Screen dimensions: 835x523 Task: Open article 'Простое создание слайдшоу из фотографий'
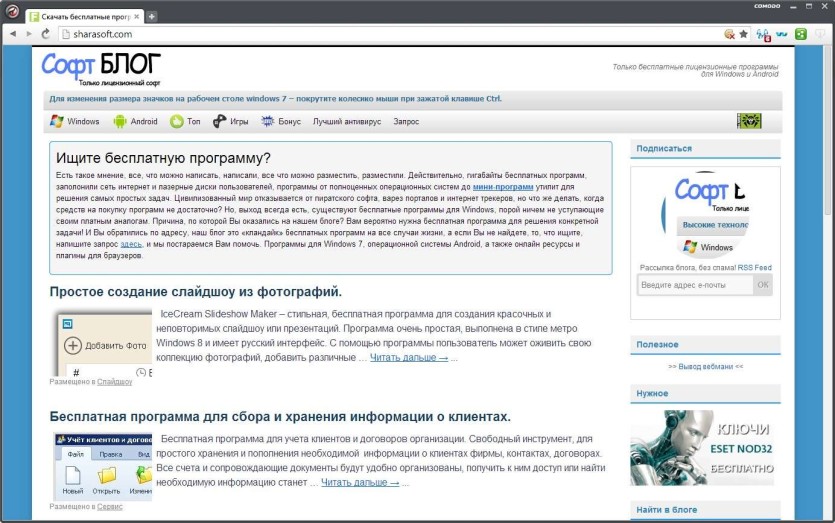coord(195,292)
